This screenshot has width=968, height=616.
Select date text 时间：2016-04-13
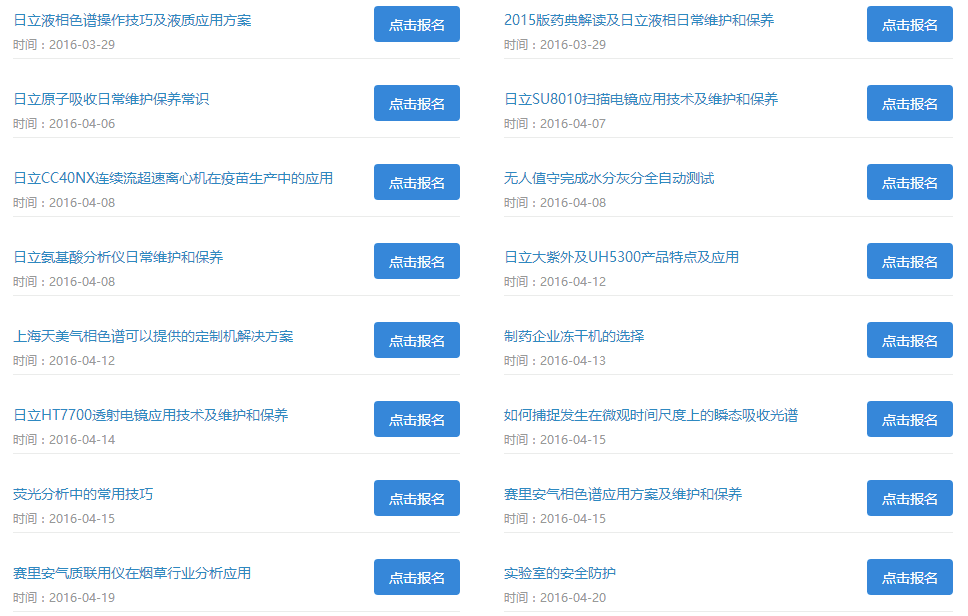pyautogui.click(x=555, y=361)
